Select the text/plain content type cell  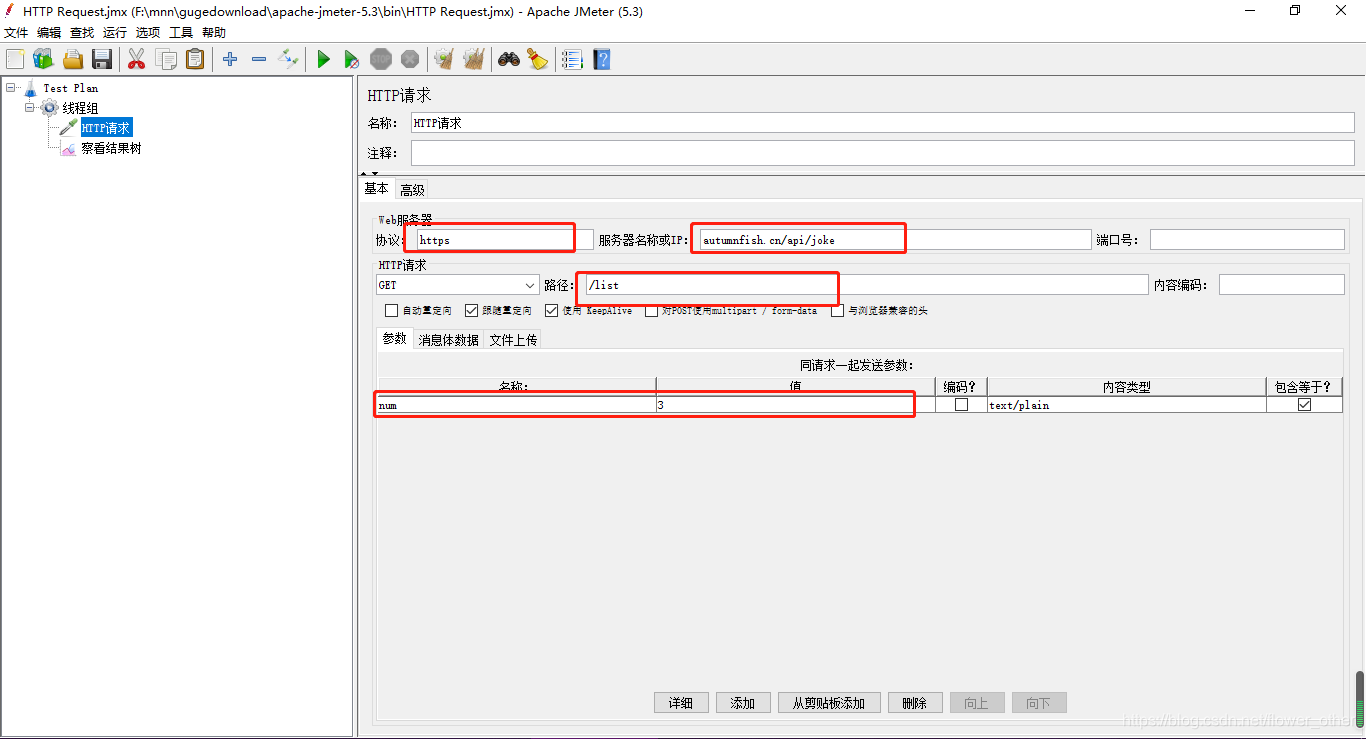point(1126,405)
